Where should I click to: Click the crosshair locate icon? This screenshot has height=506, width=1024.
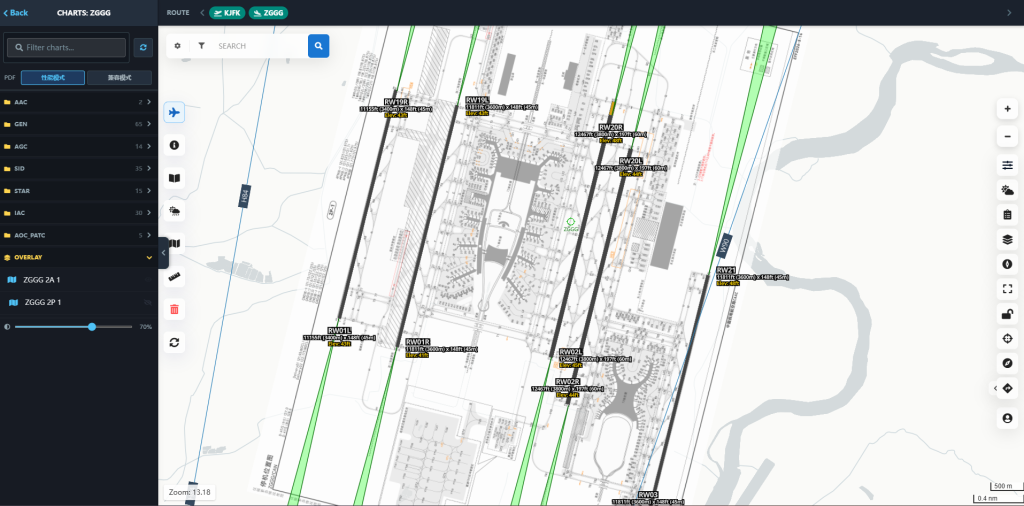1007,338
